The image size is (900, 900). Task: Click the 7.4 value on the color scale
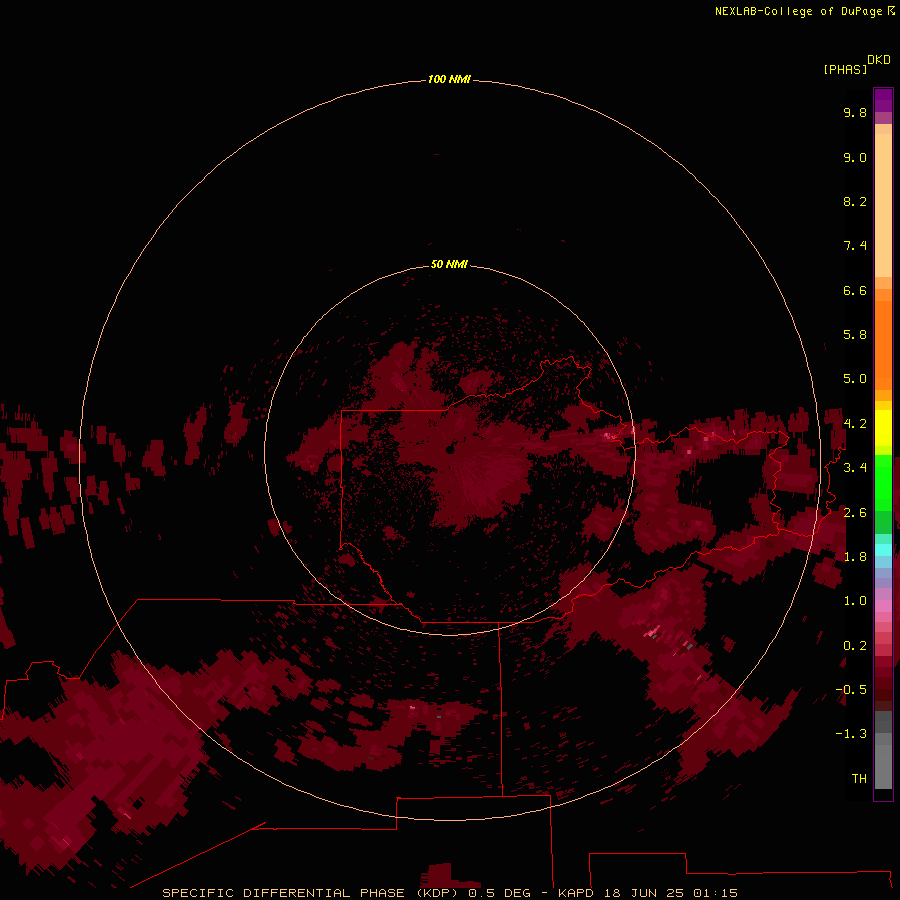pos(855,246)
